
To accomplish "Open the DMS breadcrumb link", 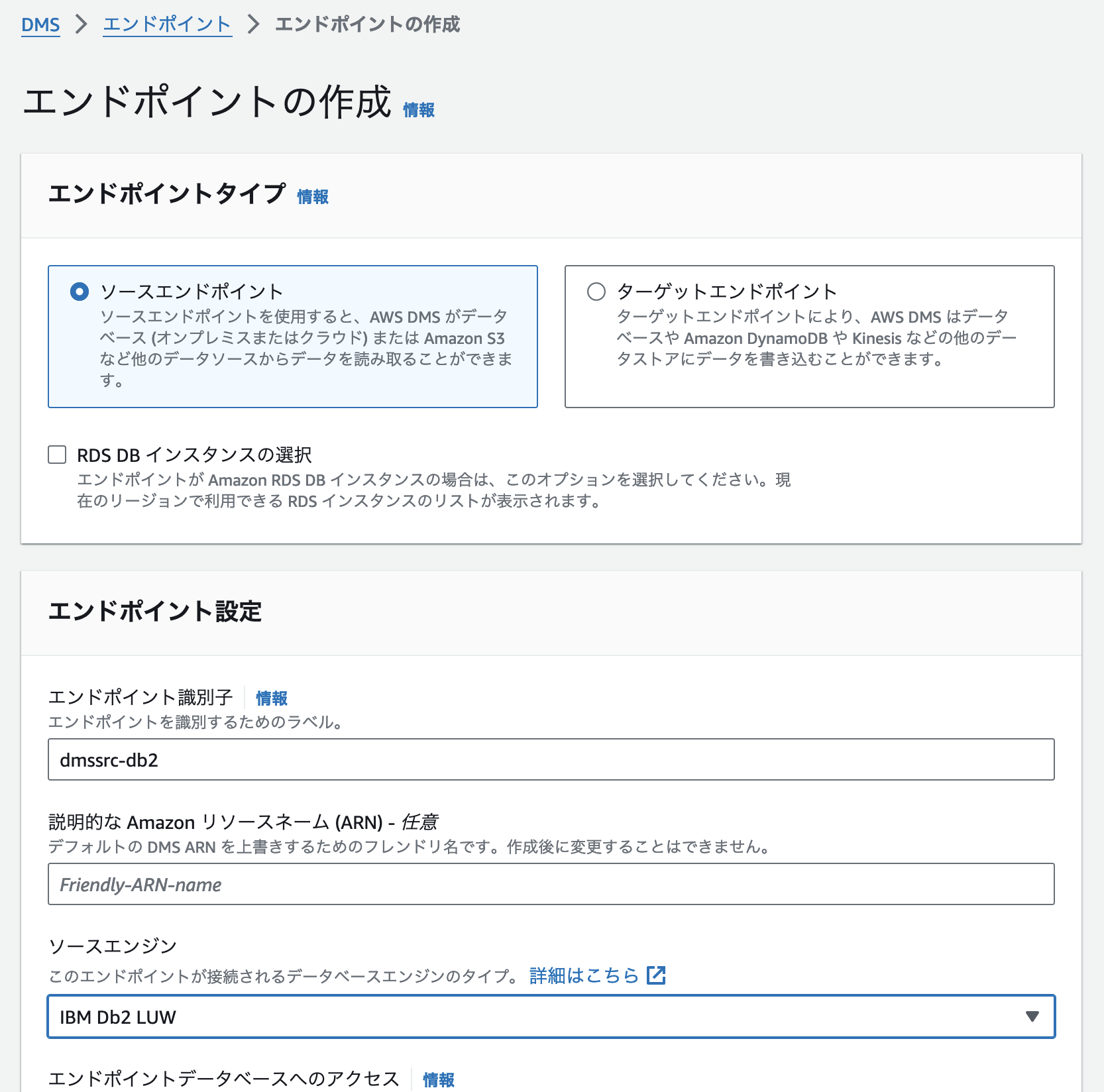I will 40,25.
